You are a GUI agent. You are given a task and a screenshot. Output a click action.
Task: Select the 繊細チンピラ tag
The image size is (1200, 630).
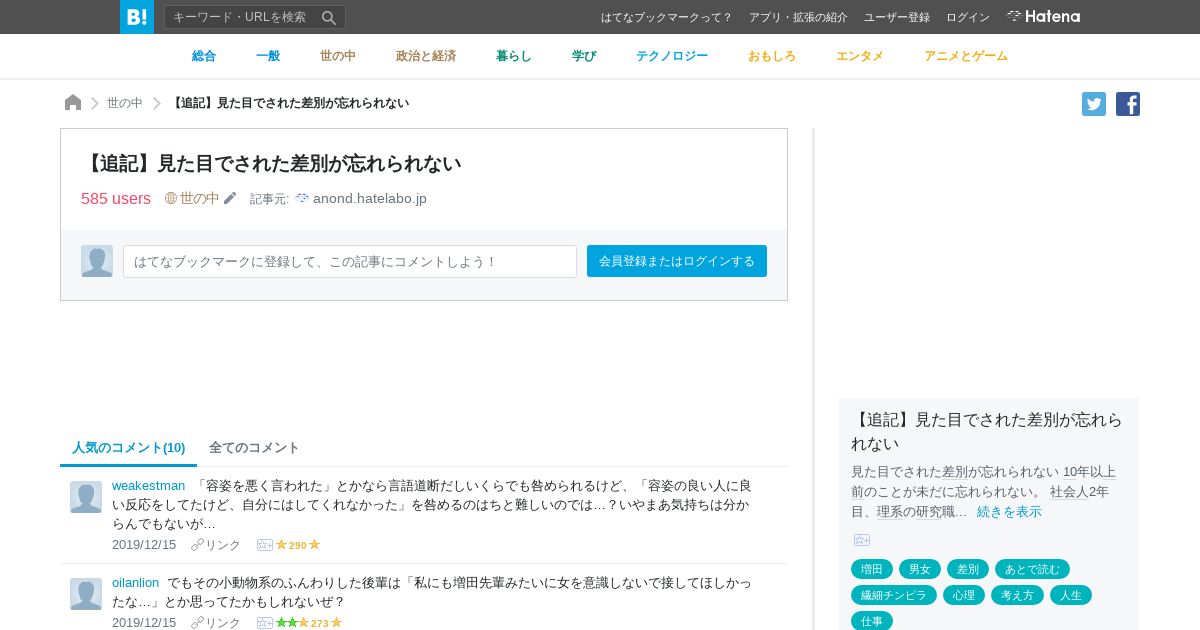pos(894,595)
